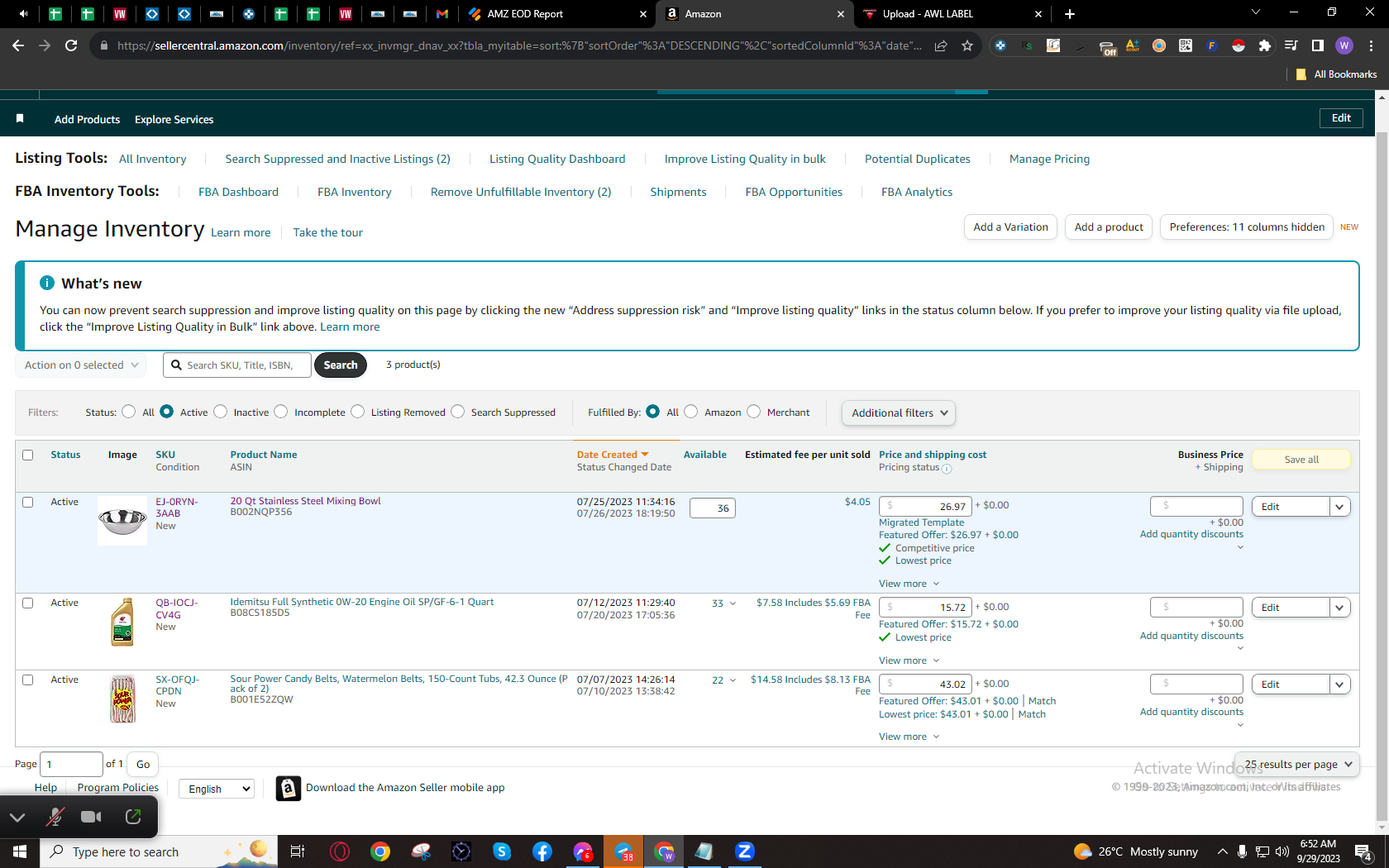Image resolution: width=1389 pixels, height=868 pixels.
Task: Open Windows notification center
Action: tap(1363, 851)
